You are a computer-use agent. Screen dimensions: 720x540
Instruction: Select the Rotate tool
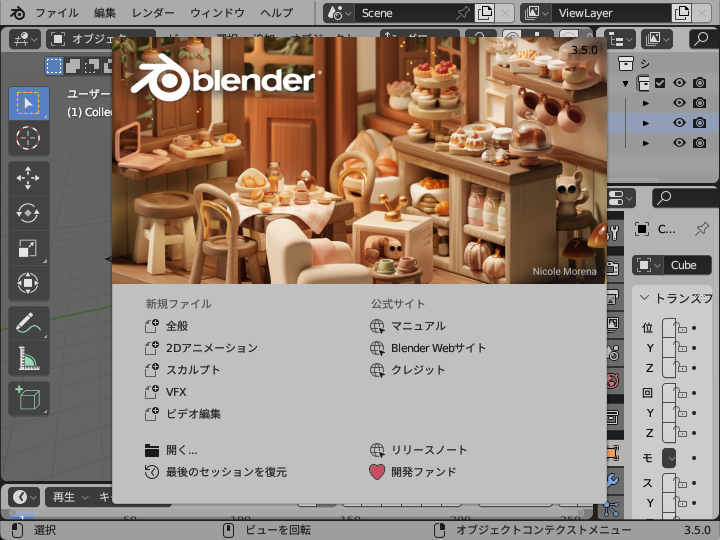pos(28,213)
